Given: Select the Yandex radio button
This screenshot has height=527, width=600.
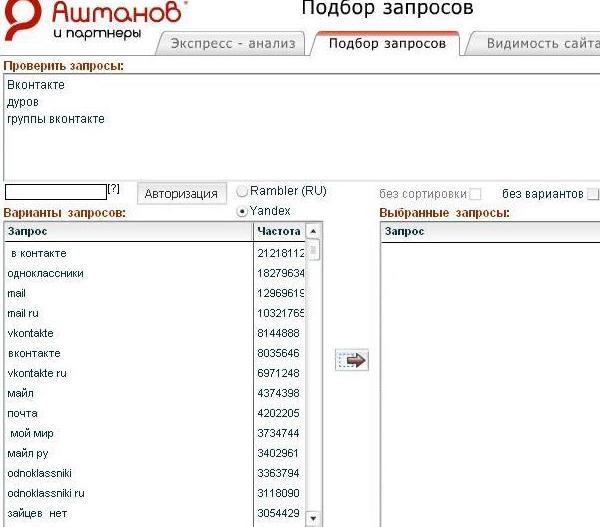Looking at the screenshot, I should tap(241, 211).
